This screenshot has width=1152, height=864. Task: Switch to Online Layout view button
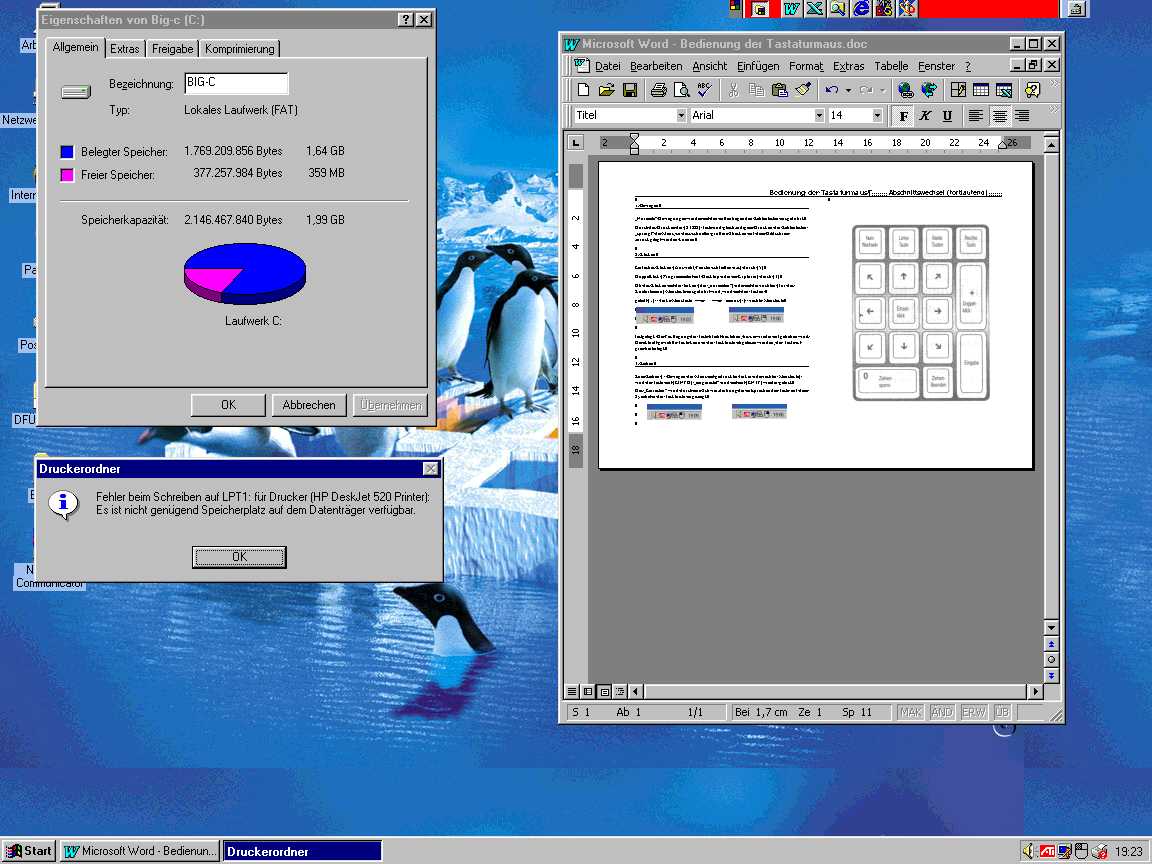(588, 691)
